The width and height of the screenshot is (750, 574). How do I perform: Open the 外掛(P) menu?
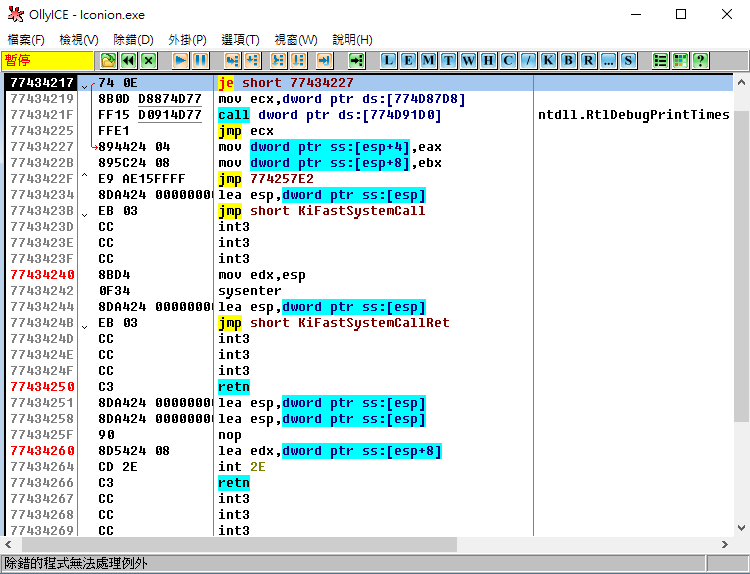[188, 40]
